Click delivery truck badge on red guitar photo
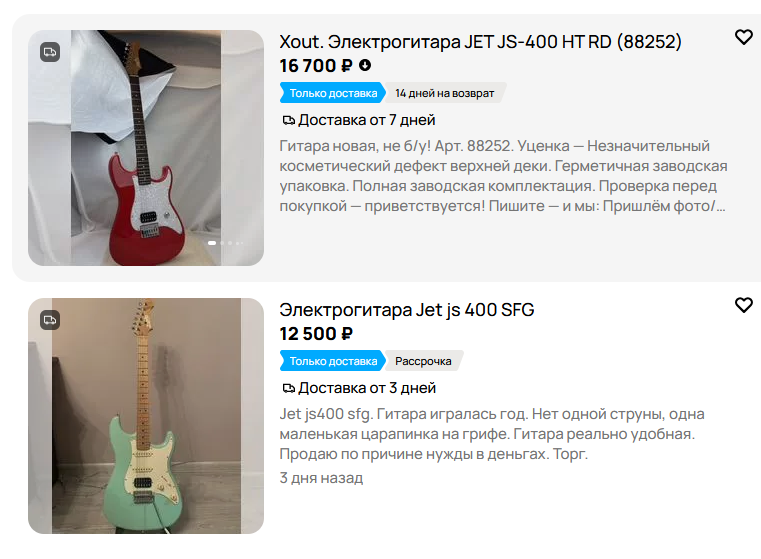This screenshot has width=761, height=559. 50,52
